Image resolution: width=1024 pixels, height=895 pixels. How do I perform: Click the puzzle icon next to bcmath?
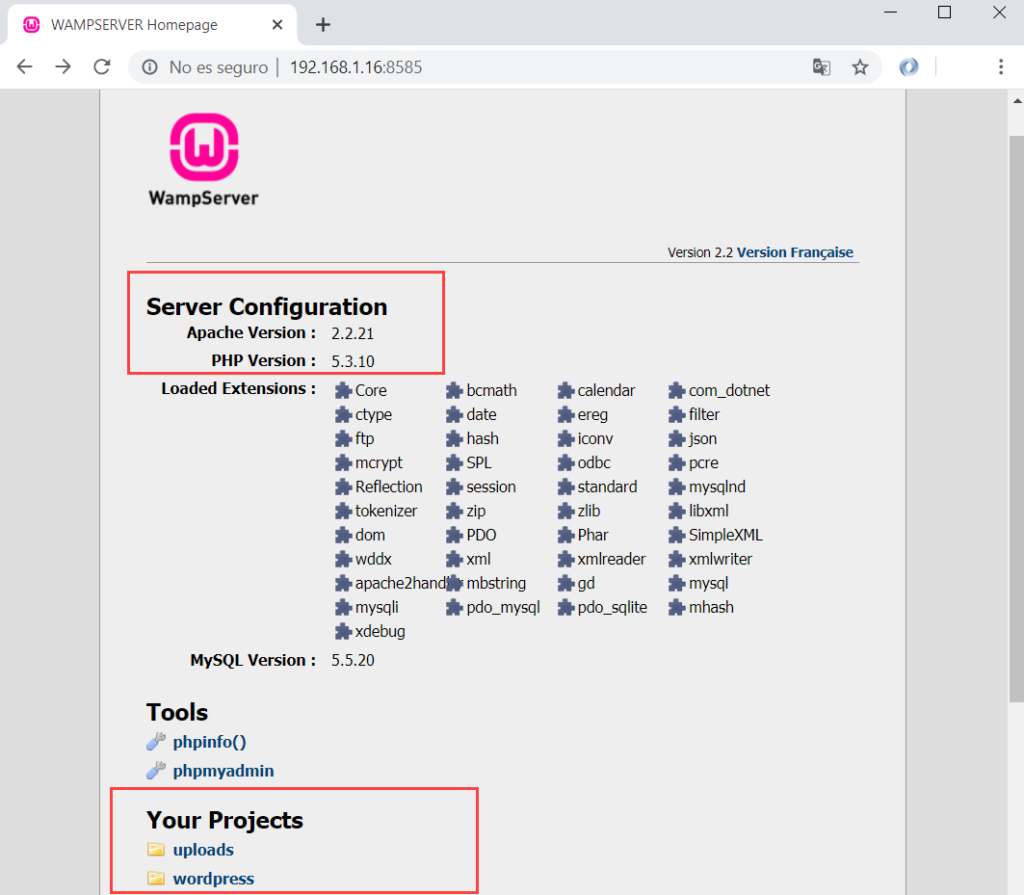pos(455,391)
